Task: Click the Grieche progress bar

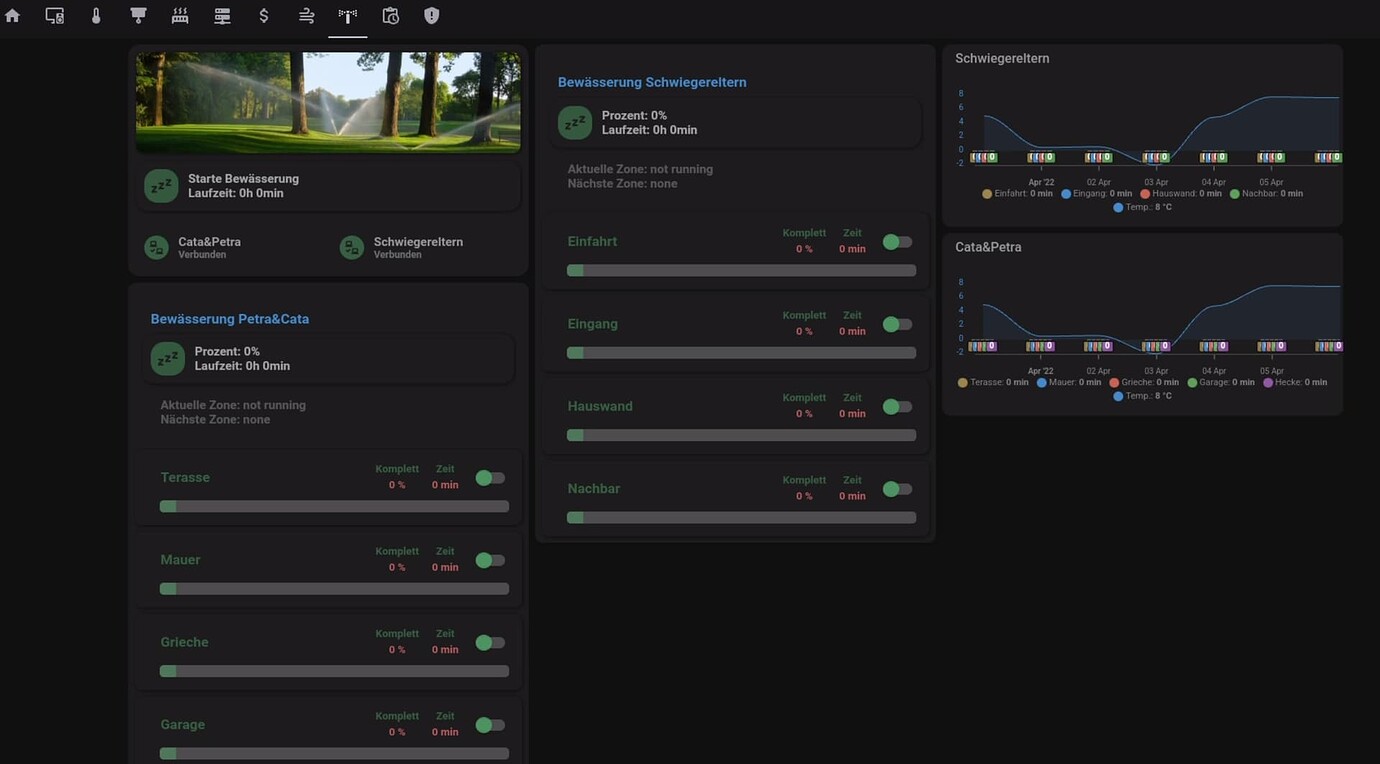Action: [334, 670]
